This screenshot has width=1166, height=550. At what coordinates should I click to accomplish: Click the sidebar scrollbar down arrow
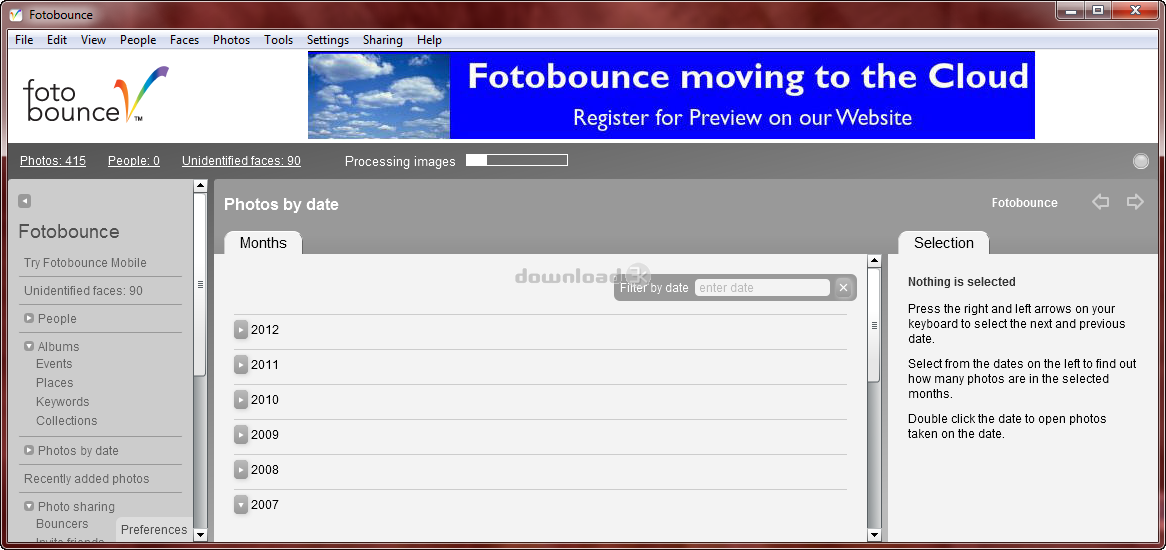(200, 534)
